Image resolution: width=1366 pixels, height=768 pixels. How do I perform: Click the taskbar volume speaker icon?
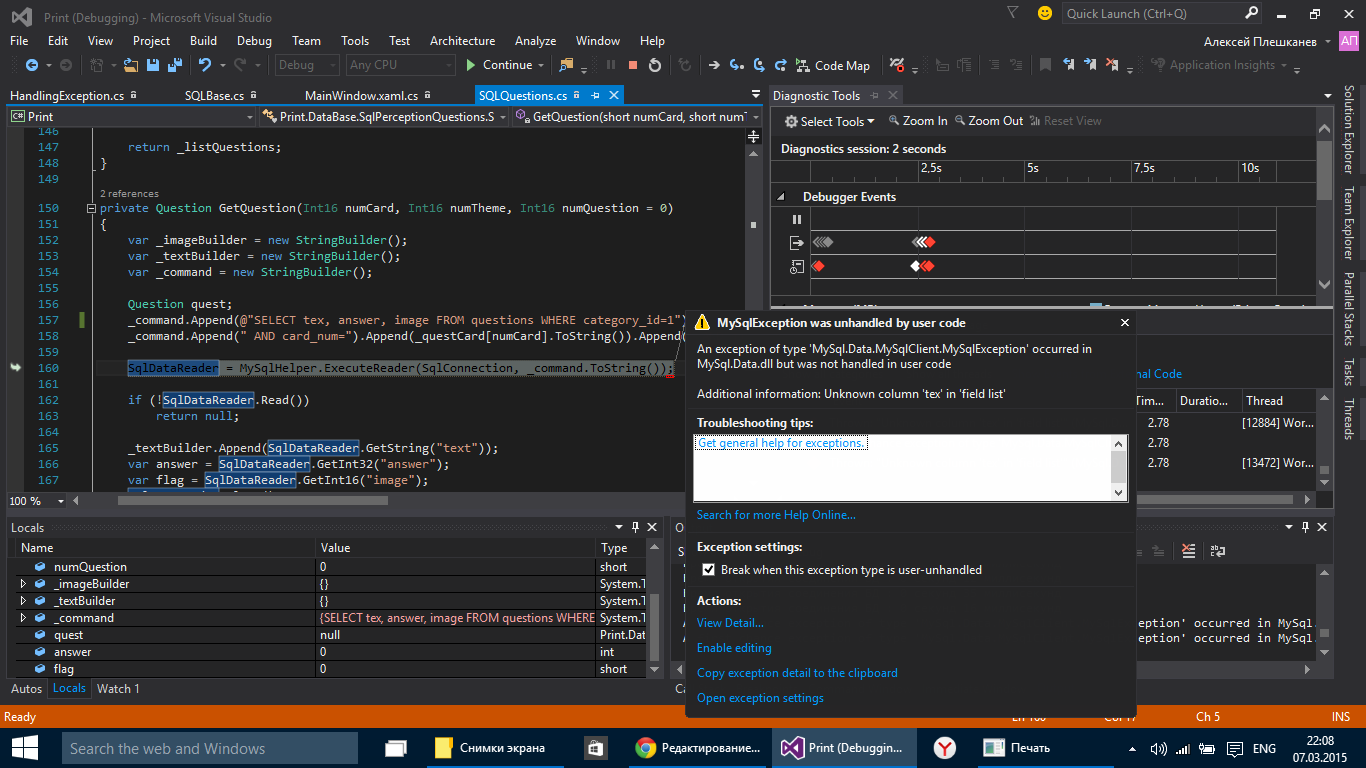pyautogui.click(x=1160, y=748)
